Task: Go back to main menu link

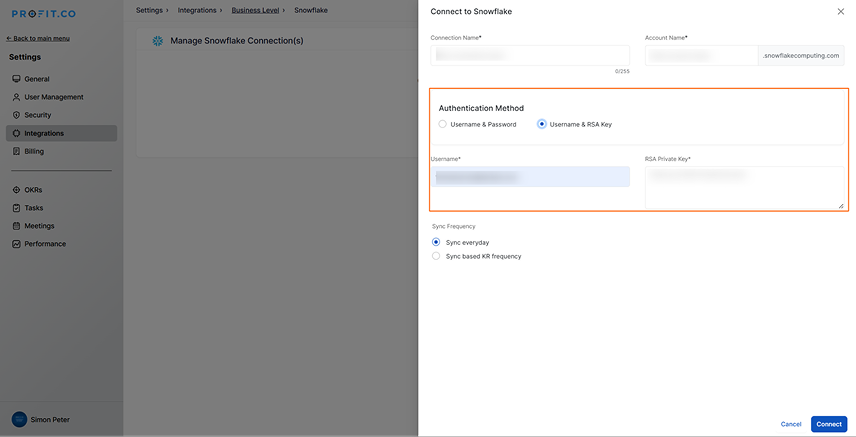Action: 38,38
